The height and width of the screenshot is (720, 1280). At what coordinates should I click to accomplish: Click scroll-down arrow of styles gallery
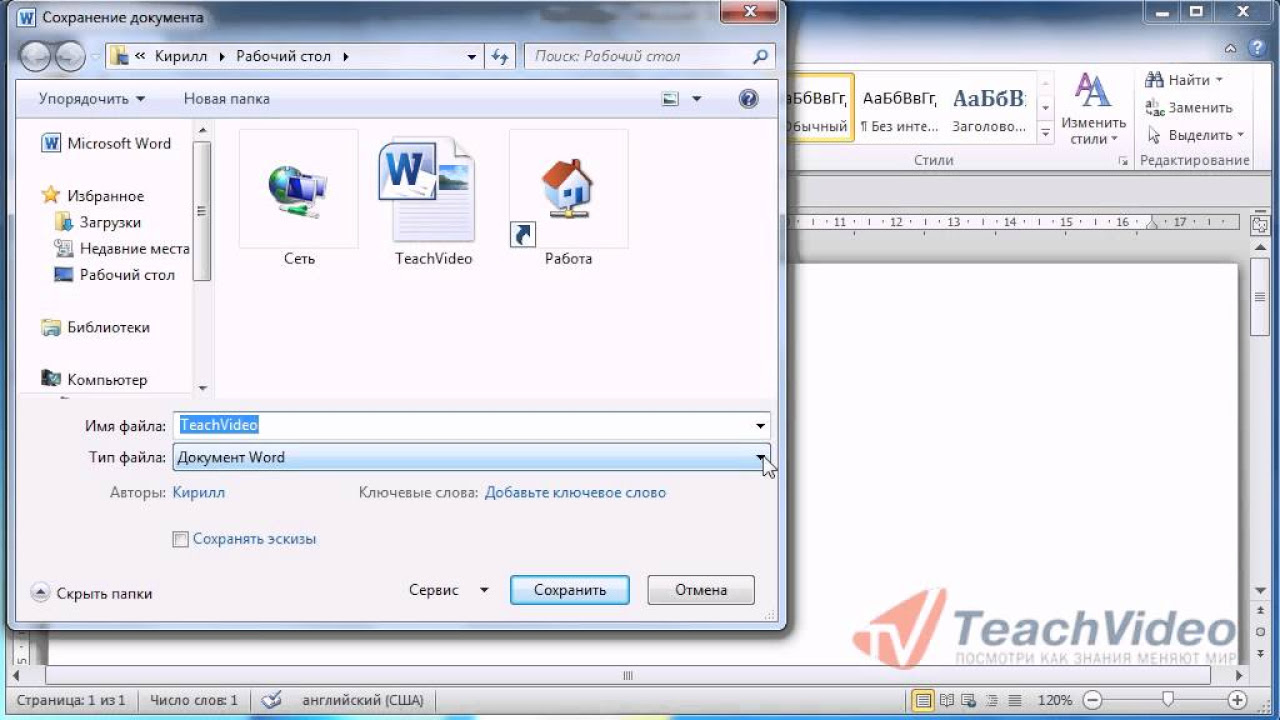(x=1045, y=108)
